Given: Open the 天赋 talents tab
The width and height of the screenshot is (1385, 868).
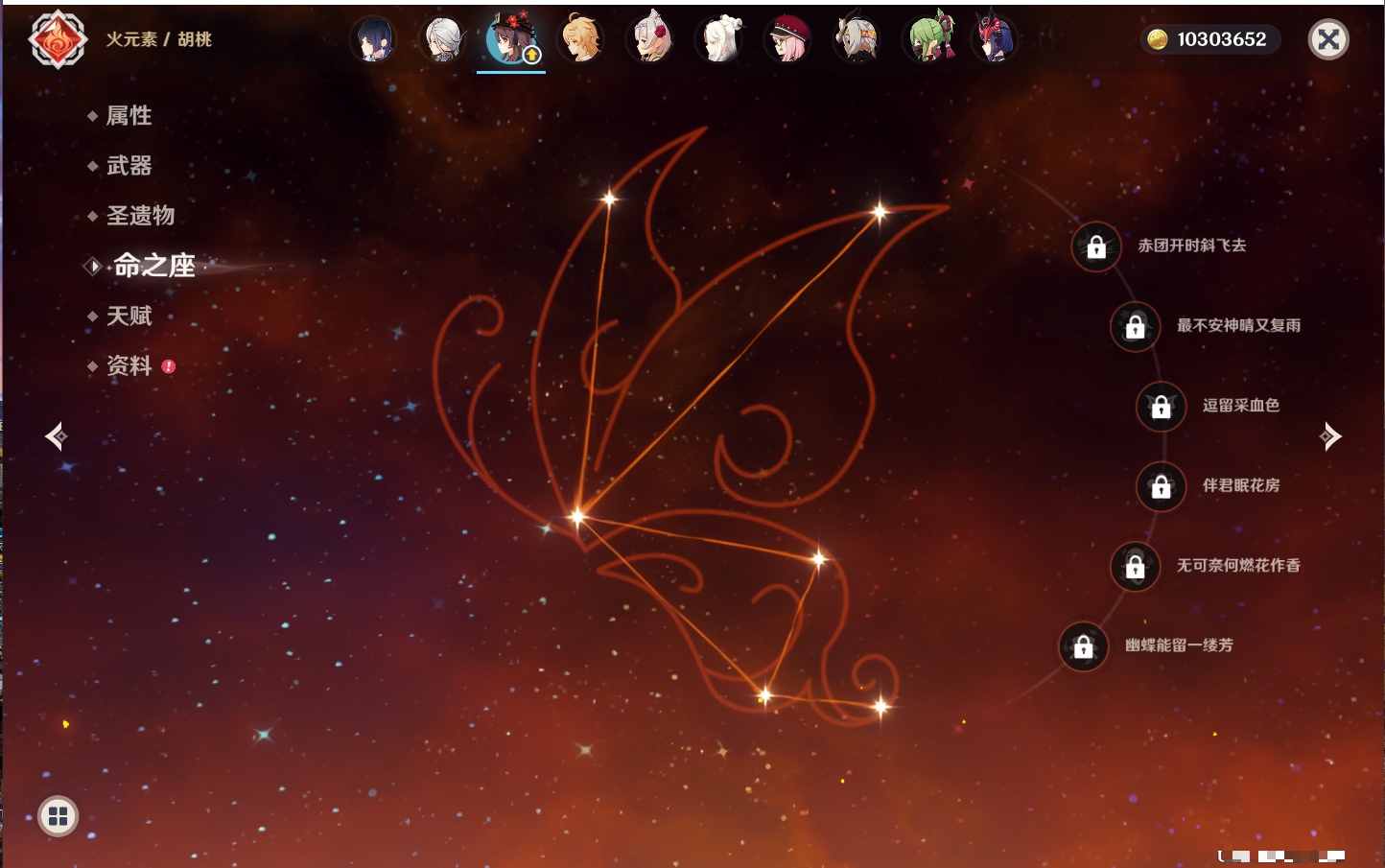Looking at the screenshot, I should pos(129,316).
